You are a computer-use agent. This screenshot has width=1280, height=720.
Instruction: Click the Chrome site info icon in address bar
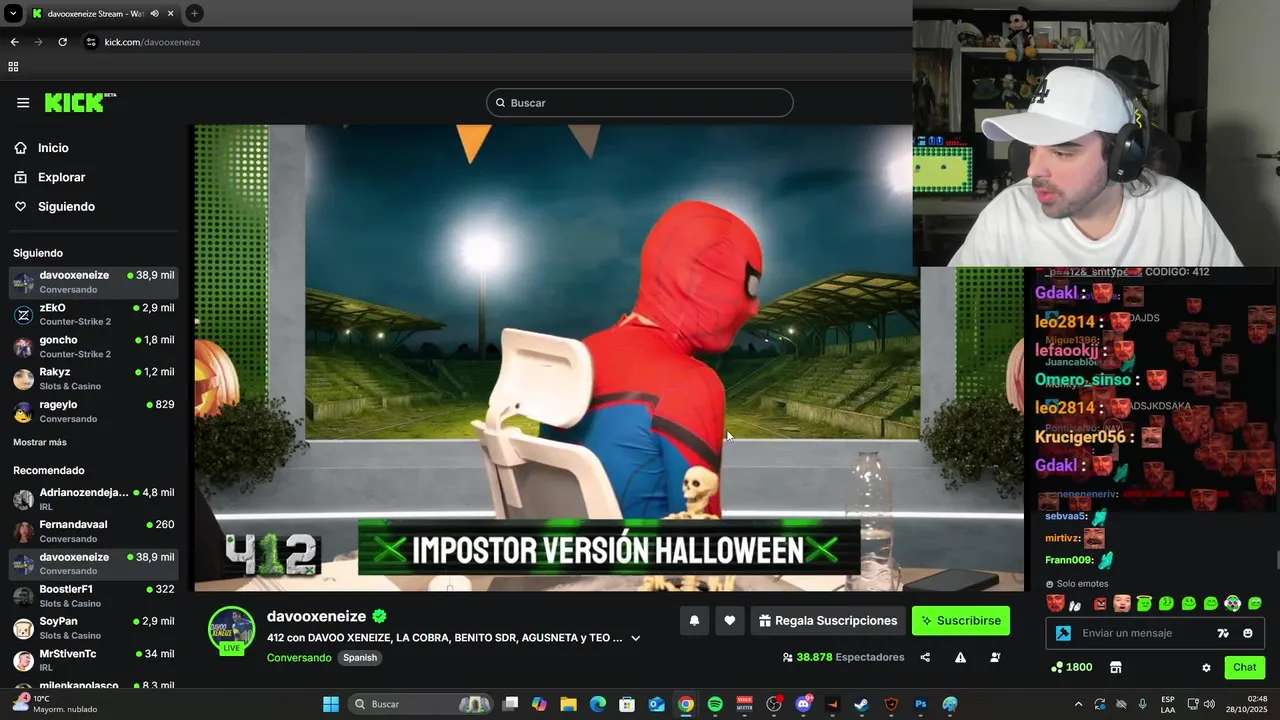coord(91,42)
